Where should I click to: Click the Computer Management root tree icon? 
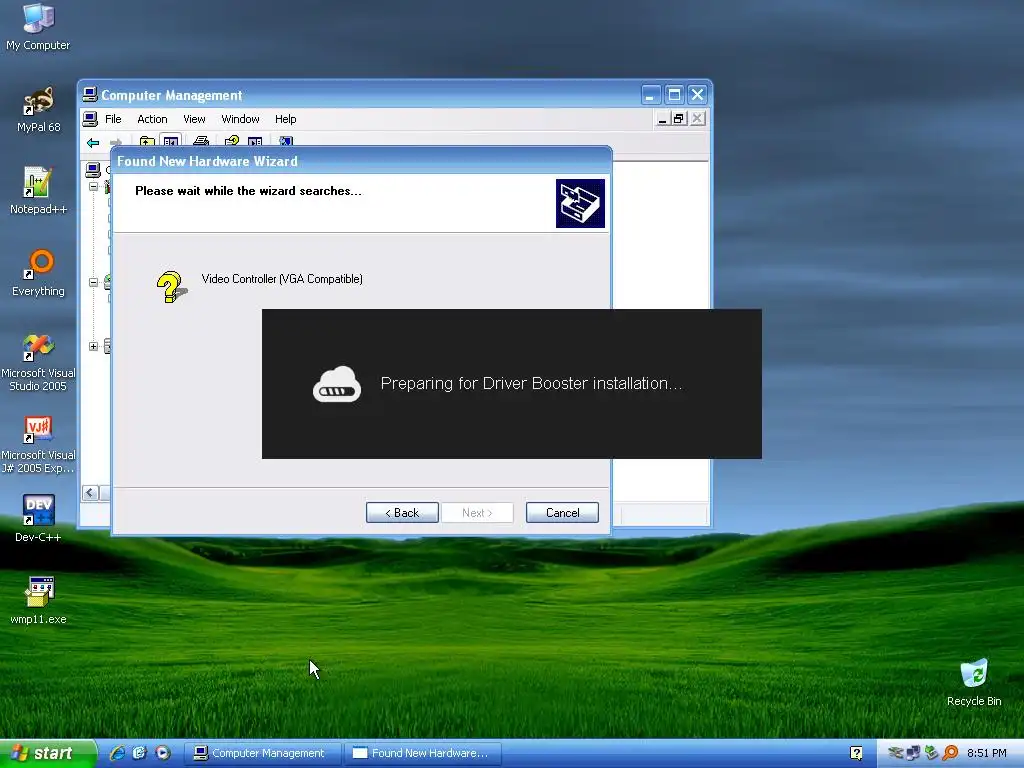(x=93, y=170)
